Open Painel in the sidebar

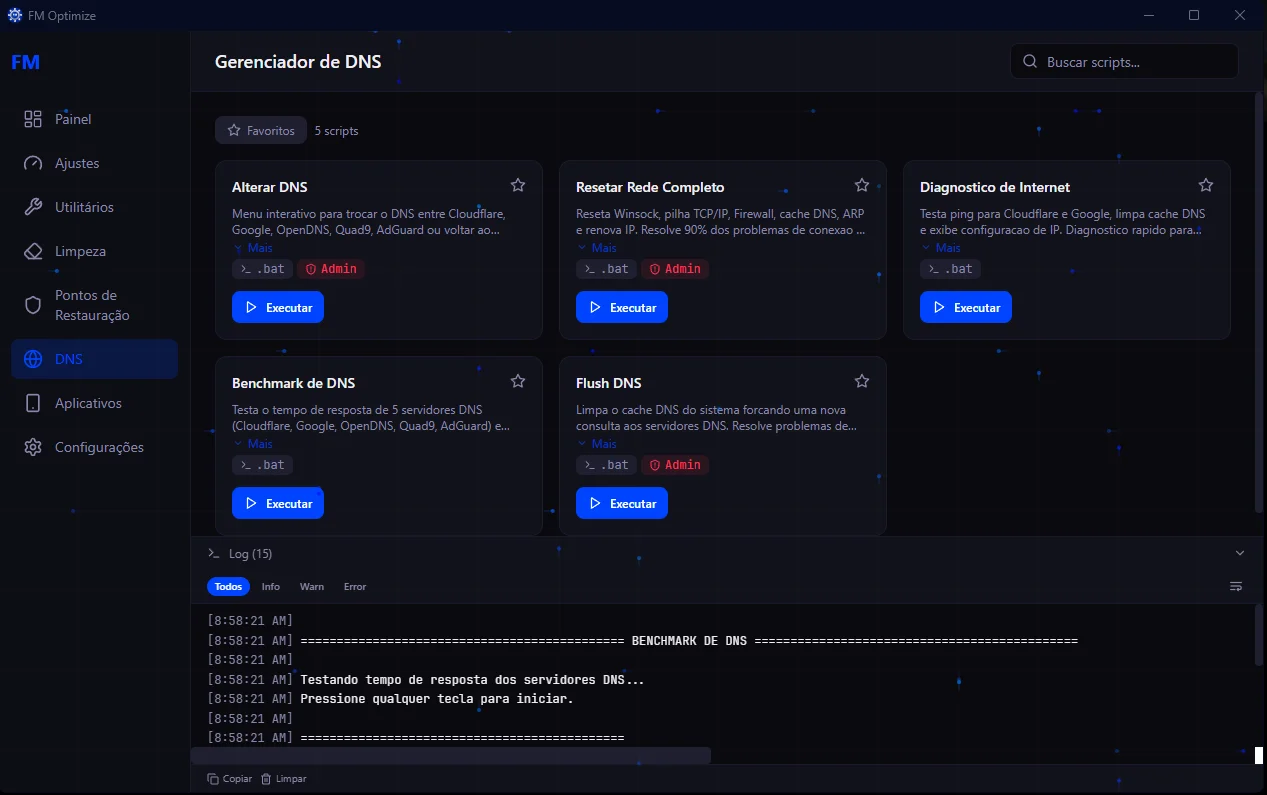click(x=94, y=119)
